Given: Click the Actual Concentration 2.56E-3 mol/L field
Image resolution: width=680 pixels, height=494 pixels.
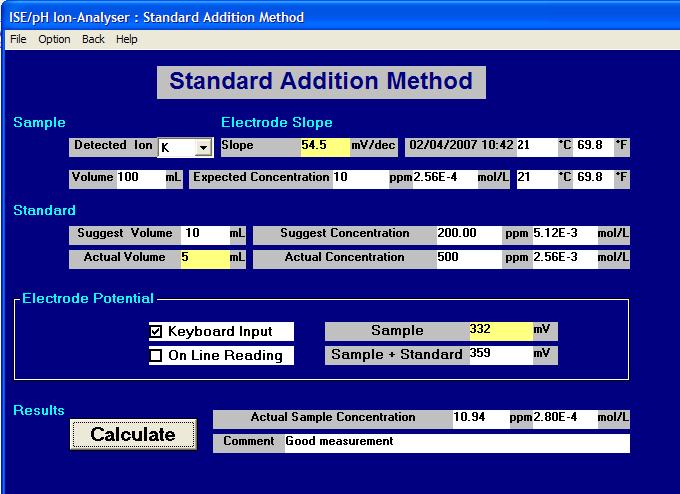Looking at the screenshot, I should click(x=565, y=258).
